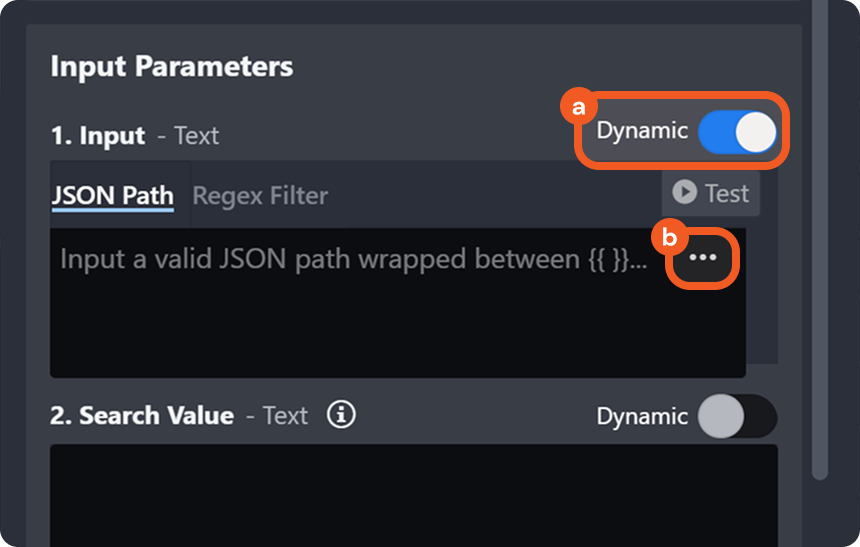The image size is (860, 547).
Task: Click the Dynamic label beside Search Value's switch
Action: [x=642, y=416]
